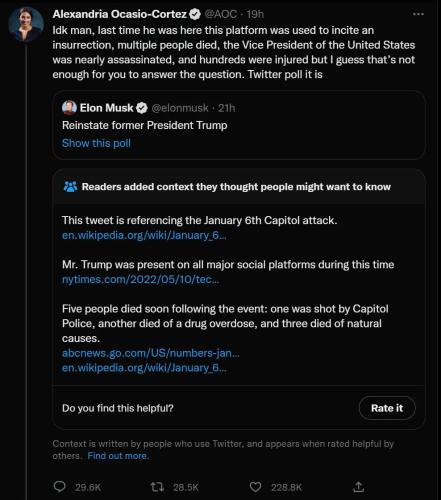Open the @AOC handle

(x=221, y=14)
